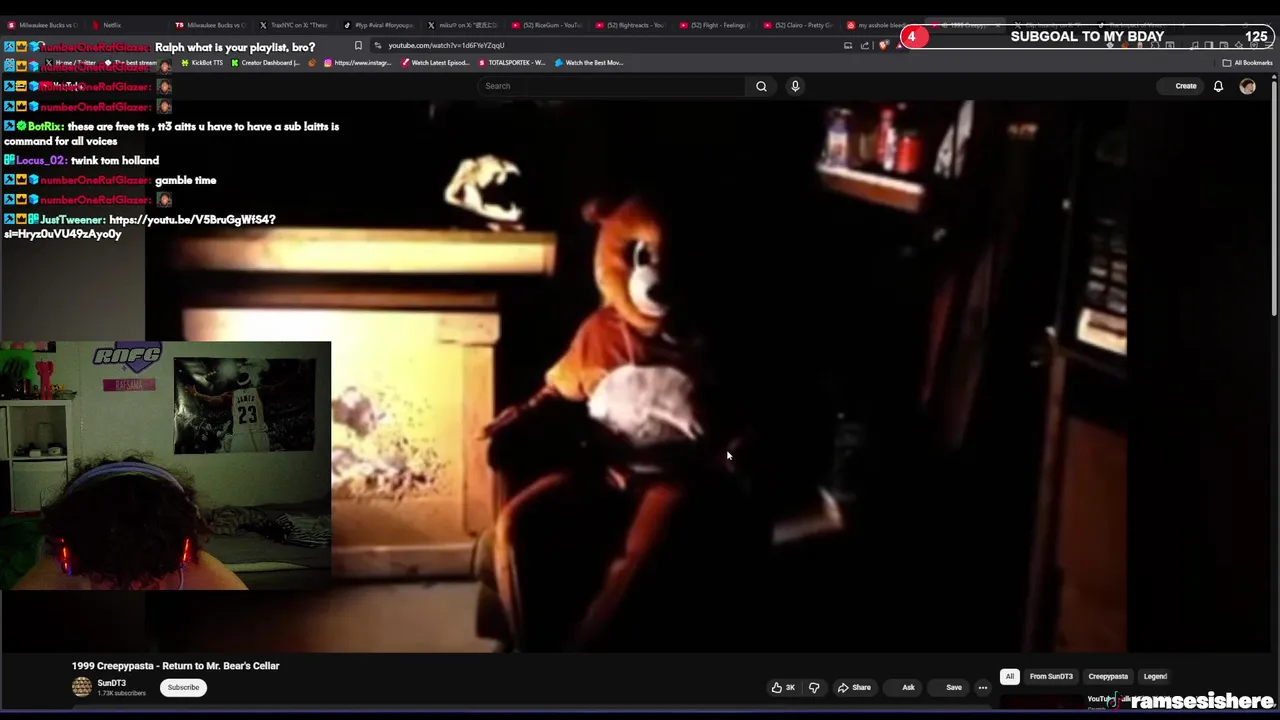The image size is (1280, 720).
Task: Bookmark this page using address bar icon
Action: [358, 45]
